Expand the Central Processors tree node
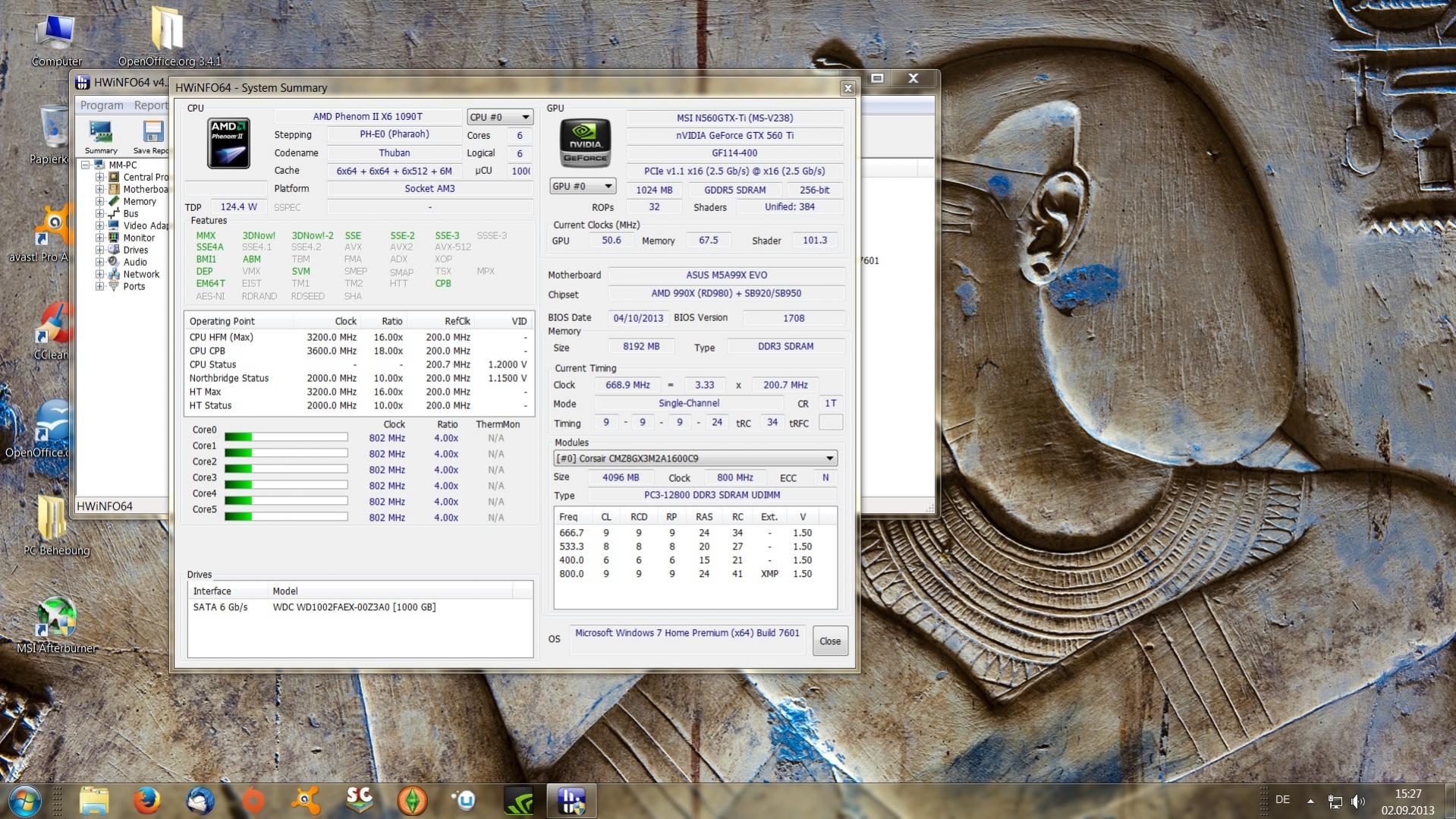 pos(99,177)
